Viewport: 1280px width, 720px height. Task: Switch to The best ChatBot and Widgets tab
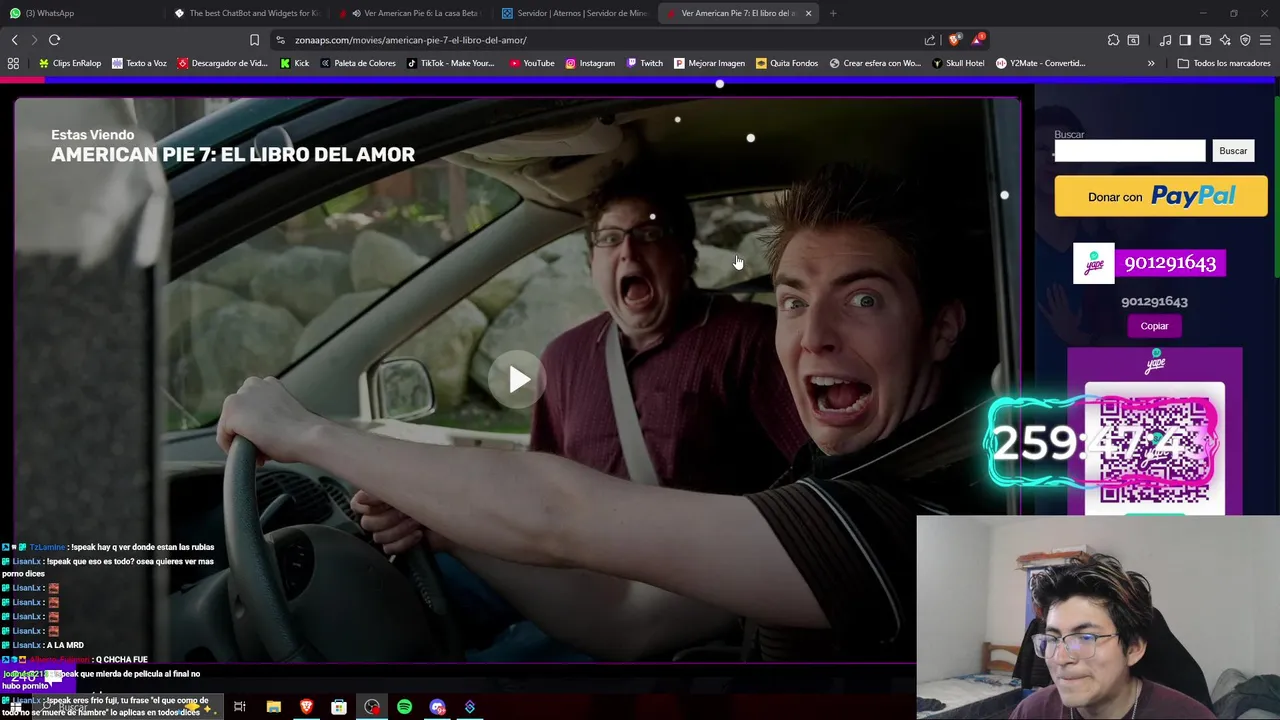coord(245,13)
